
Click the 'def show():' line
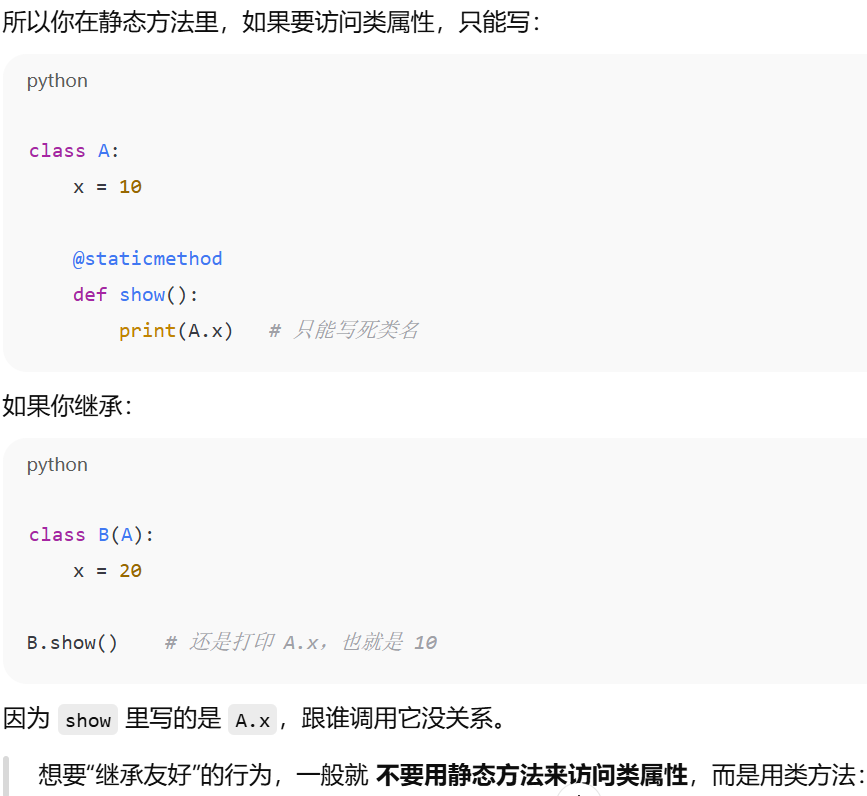click(135, 295)
